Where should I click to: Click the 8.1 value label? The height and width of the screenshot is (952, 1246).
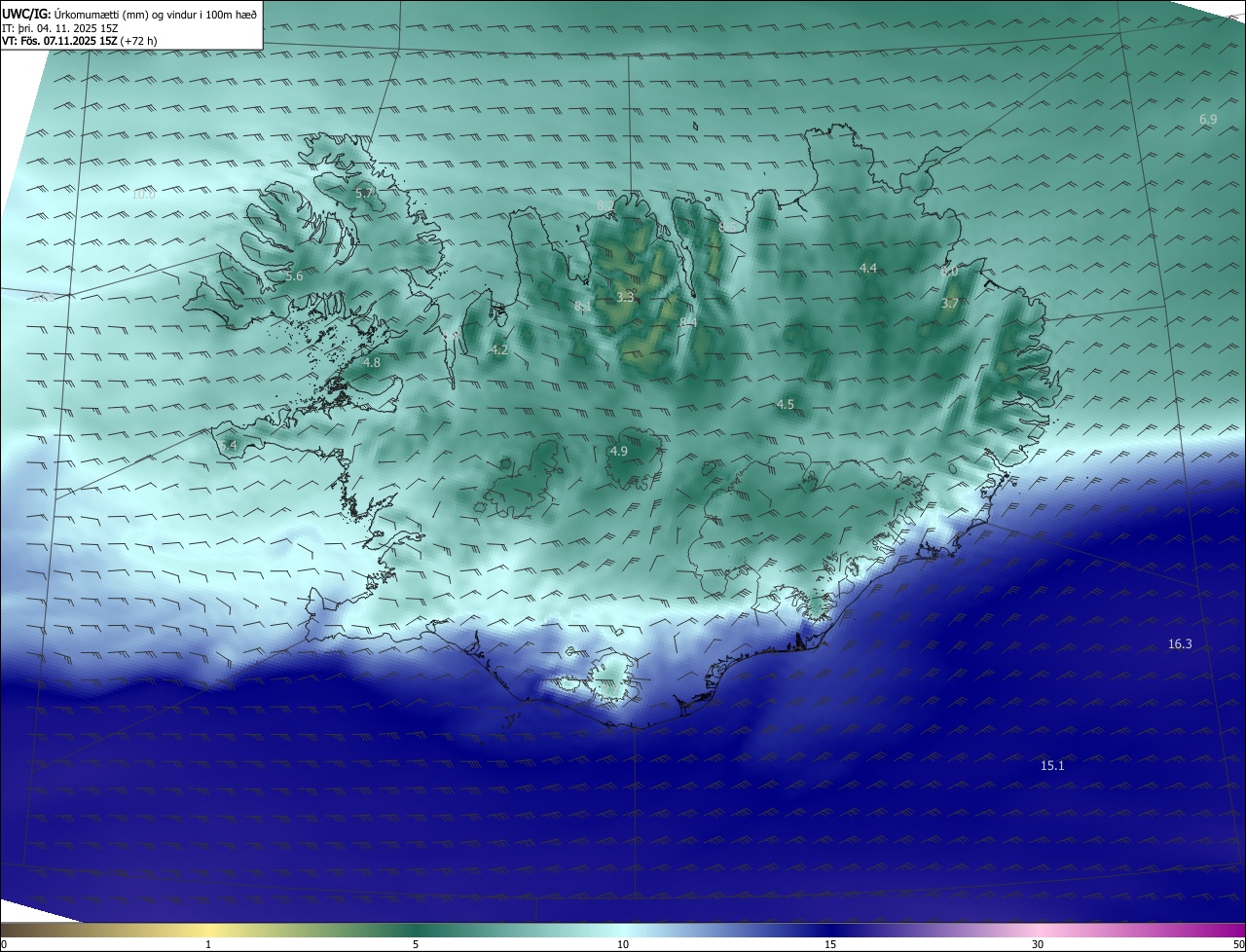click(x=583, y=306)
